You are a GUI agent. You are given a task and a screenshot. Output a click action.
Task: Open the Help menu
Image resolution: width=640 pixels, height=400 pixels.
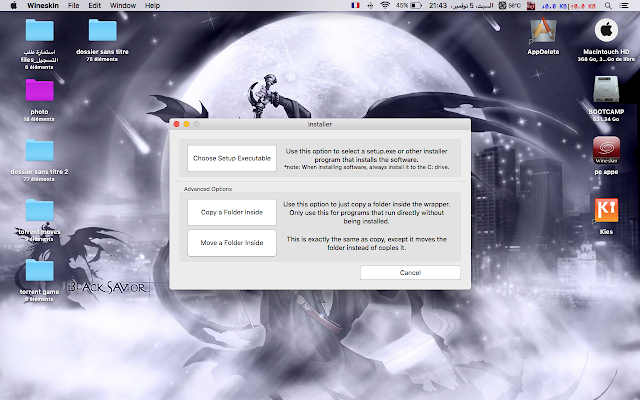(x=152, y=6)
